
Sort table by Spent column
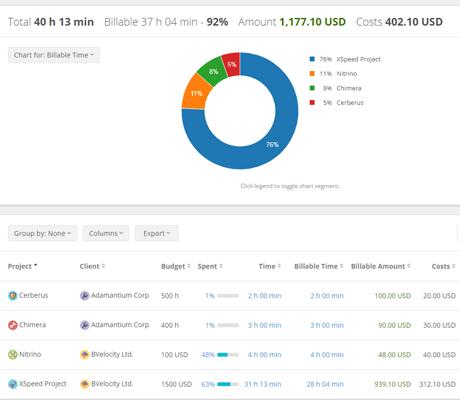click(210, 266)
